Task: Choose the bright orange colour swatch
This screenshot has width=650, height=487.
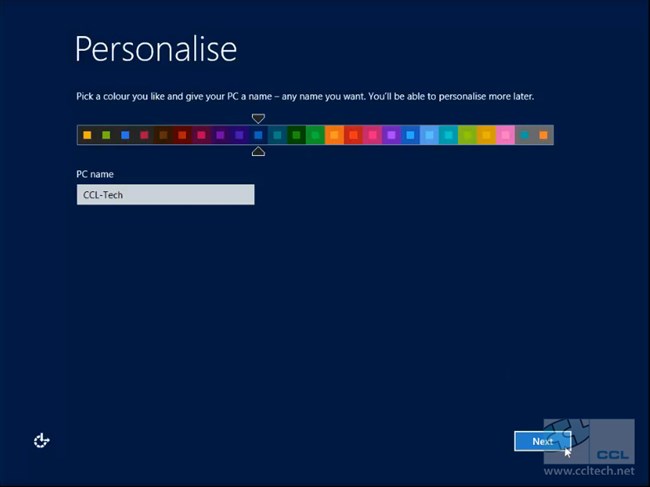Action: click(335, 135)
